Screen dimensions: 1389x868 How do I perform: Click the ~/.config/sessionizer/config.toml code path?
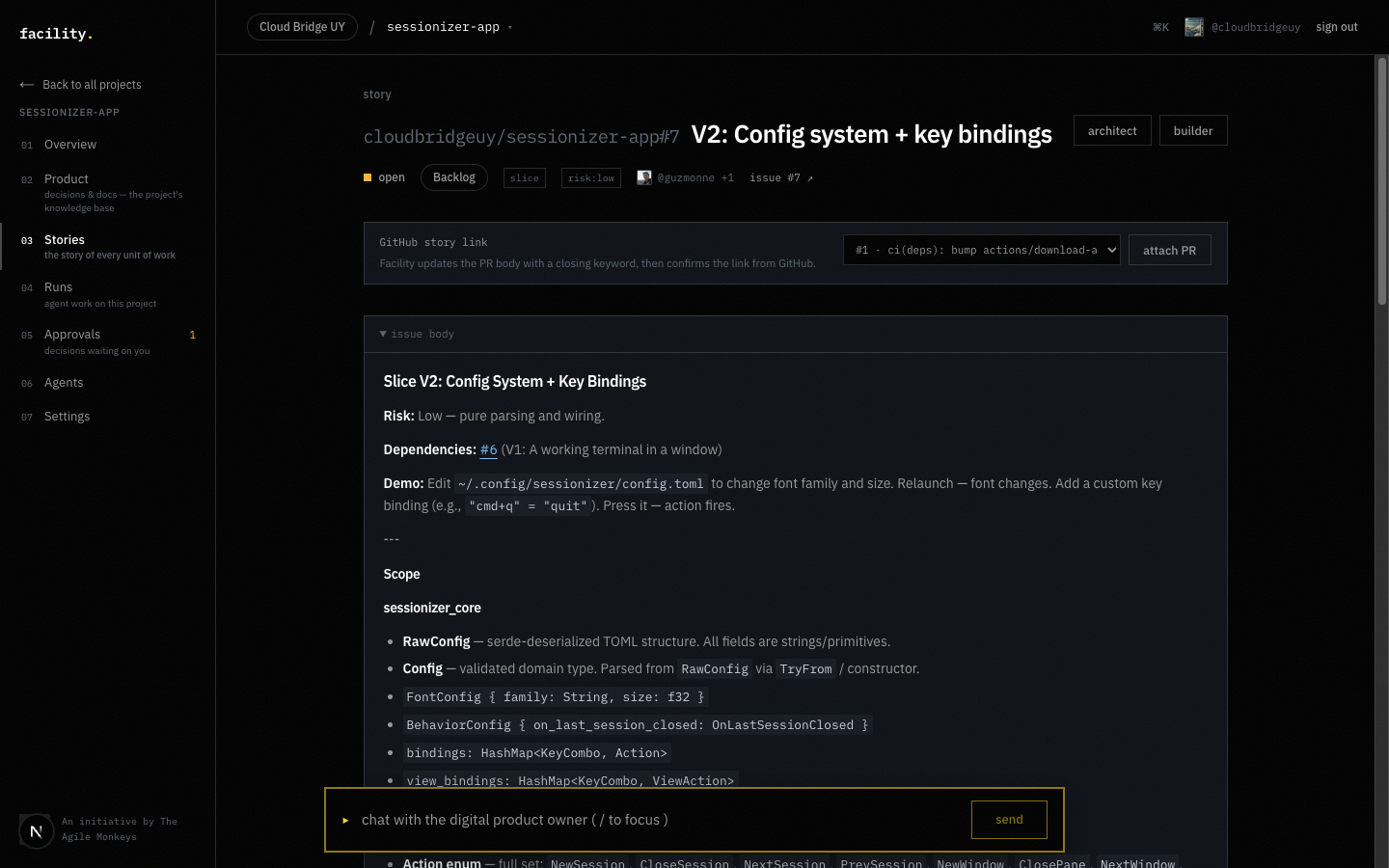click(581, 484)
